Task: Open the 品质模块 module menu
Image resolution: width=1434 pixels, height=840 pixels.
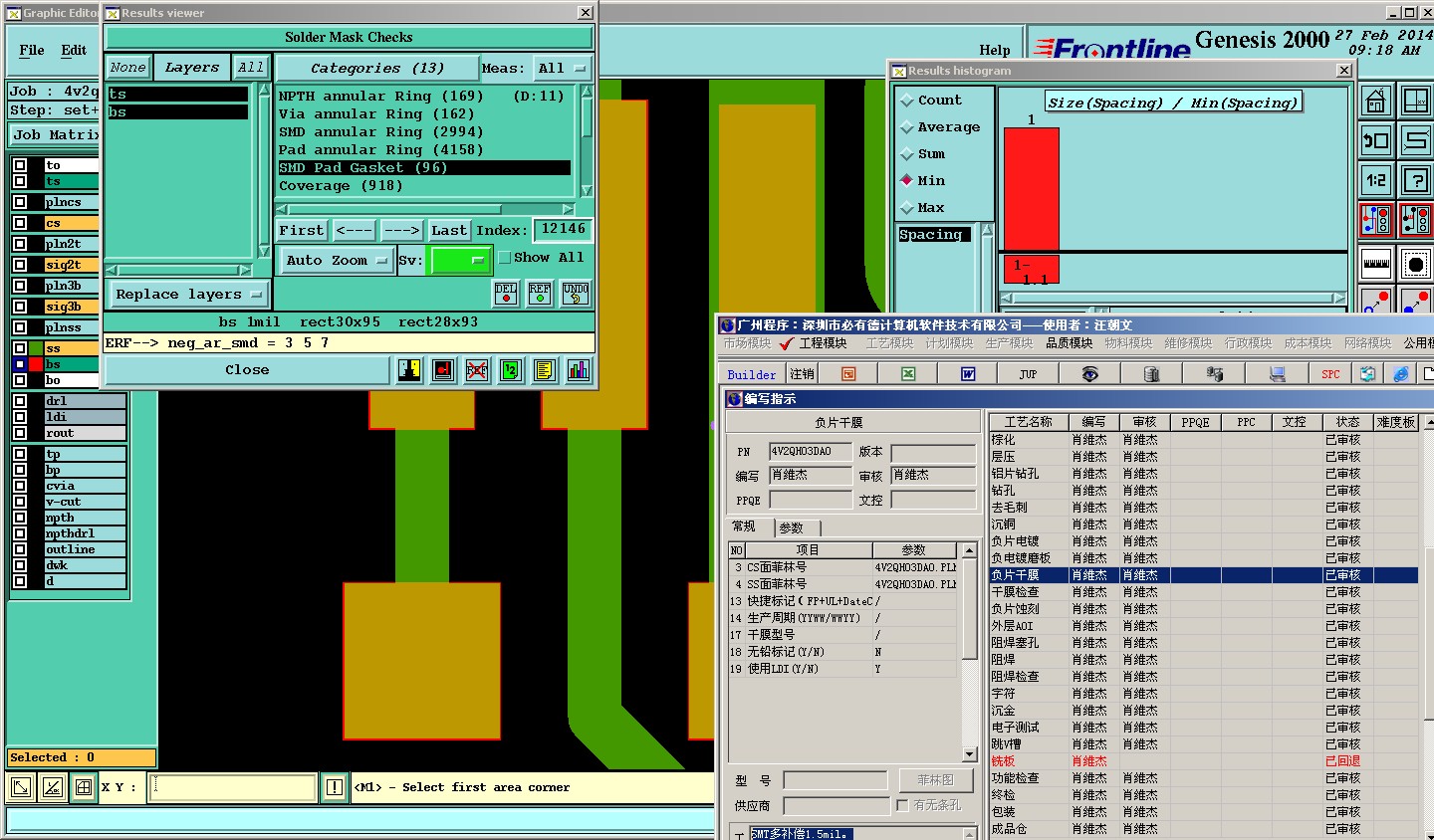Action: click(x=1069, y=343)
